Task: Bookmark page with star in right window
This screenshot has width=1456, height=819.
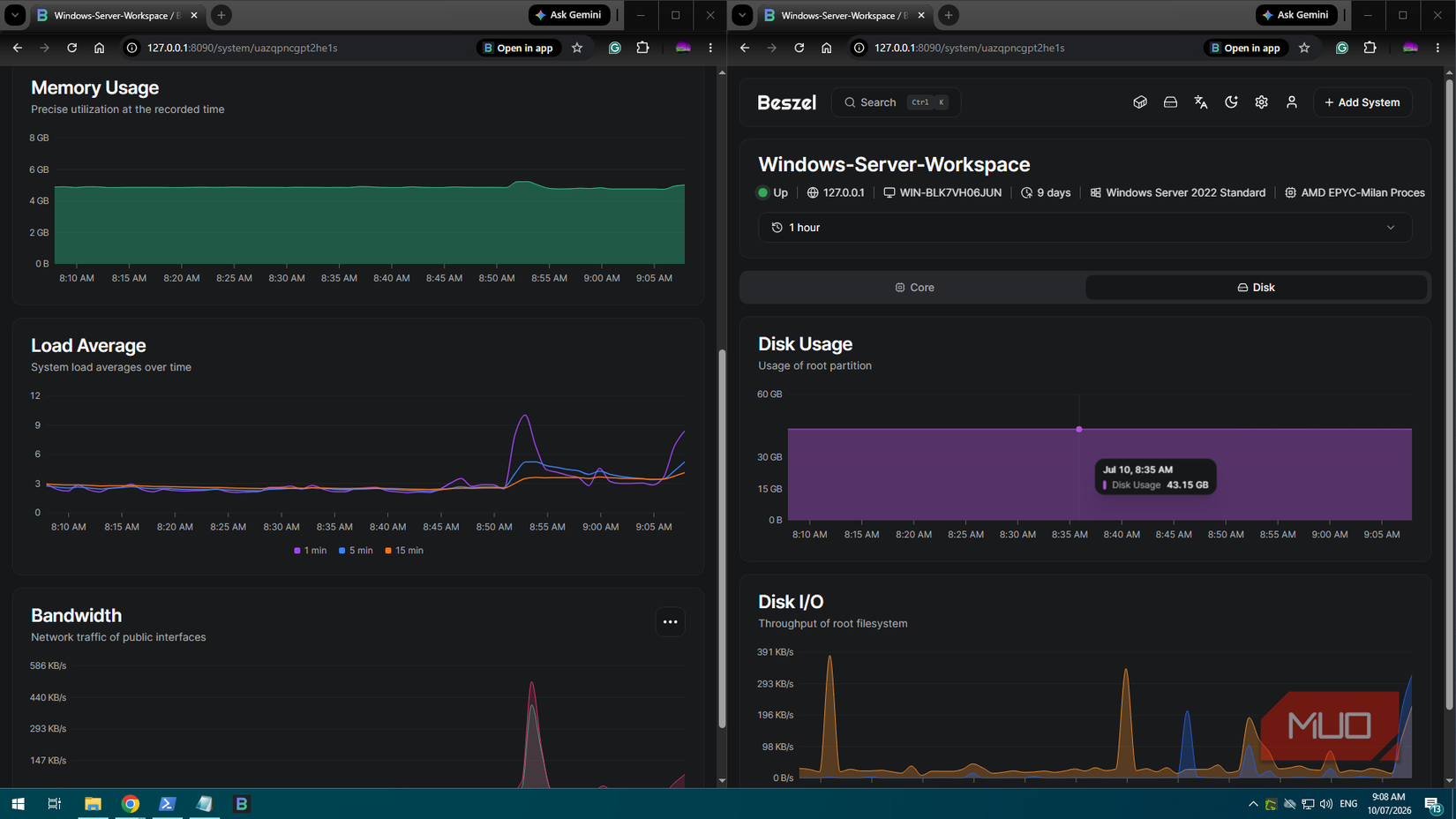Action: click(1304, 48)
